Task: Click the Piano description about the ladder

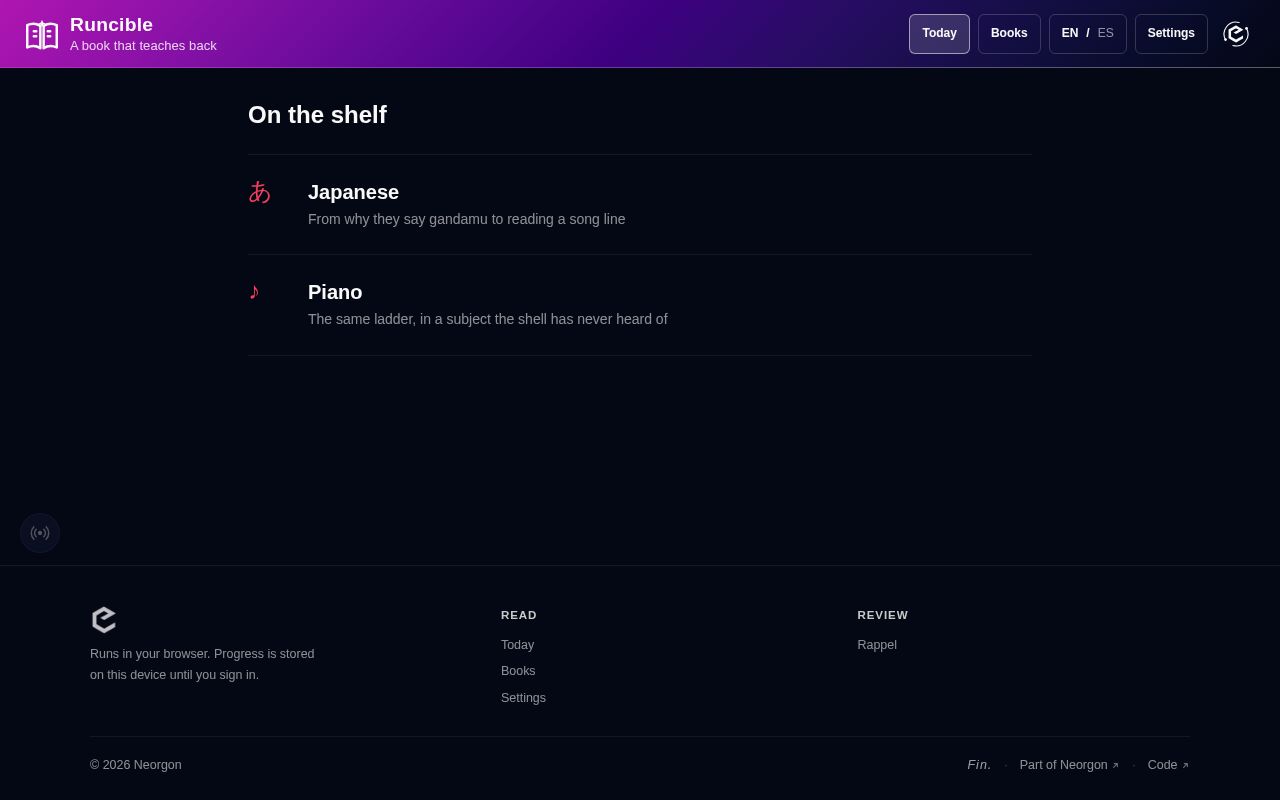Action: pyautogui.click(x=488, y=319)
